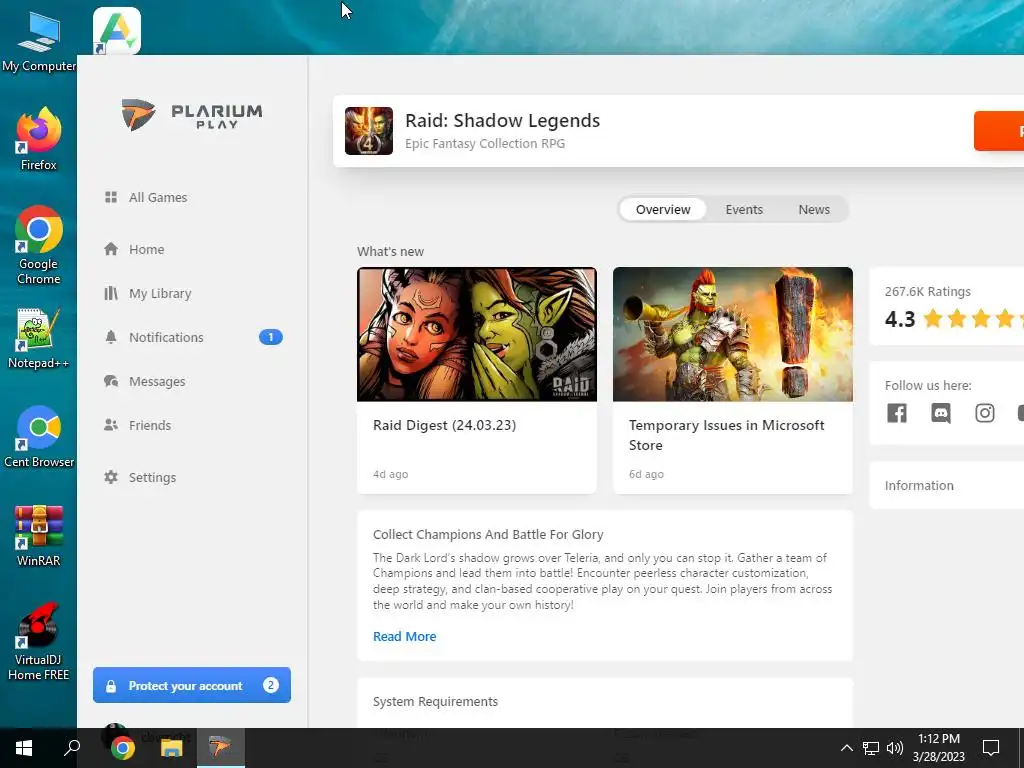Image resolution: width=1024 pixels, height=768 pixels.
Task: Switch to the News tab
Action: tap(814, 210)
